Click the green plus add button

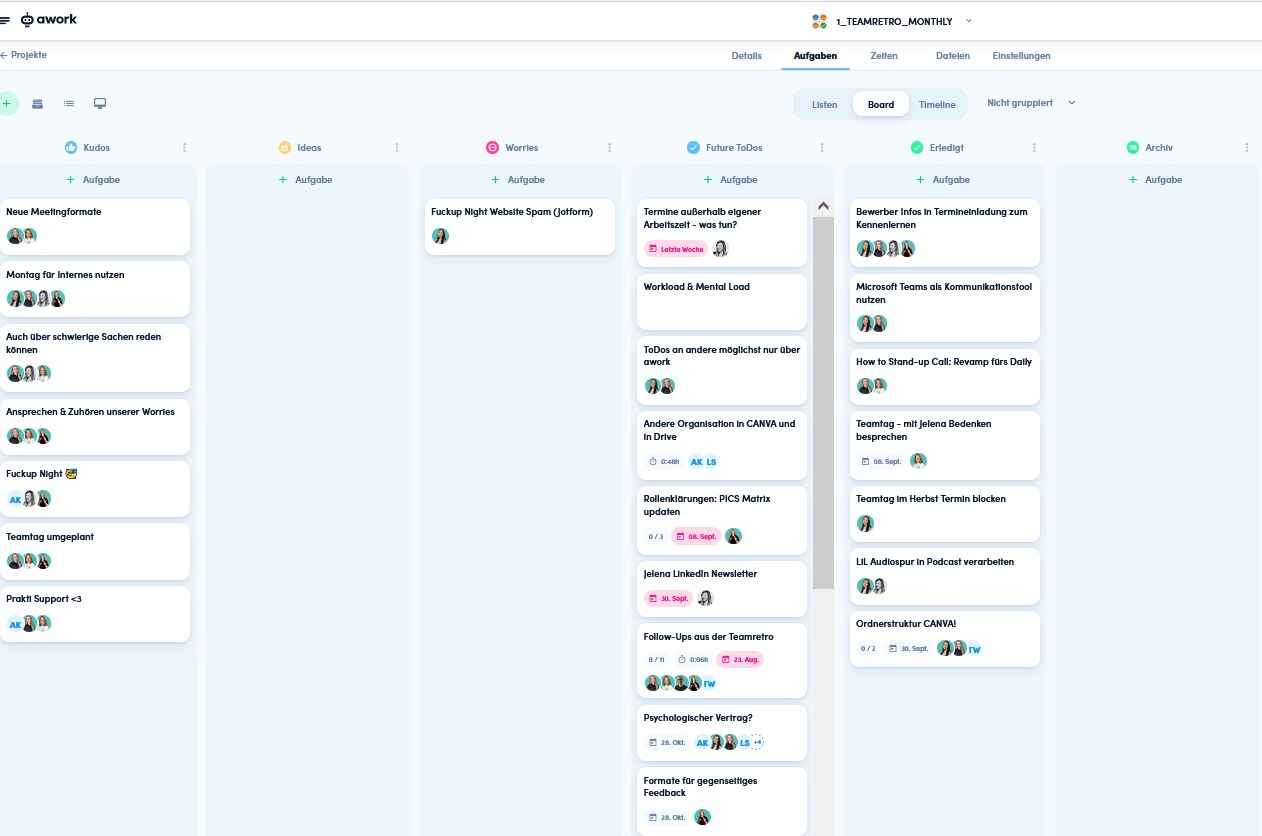[7, 103]
